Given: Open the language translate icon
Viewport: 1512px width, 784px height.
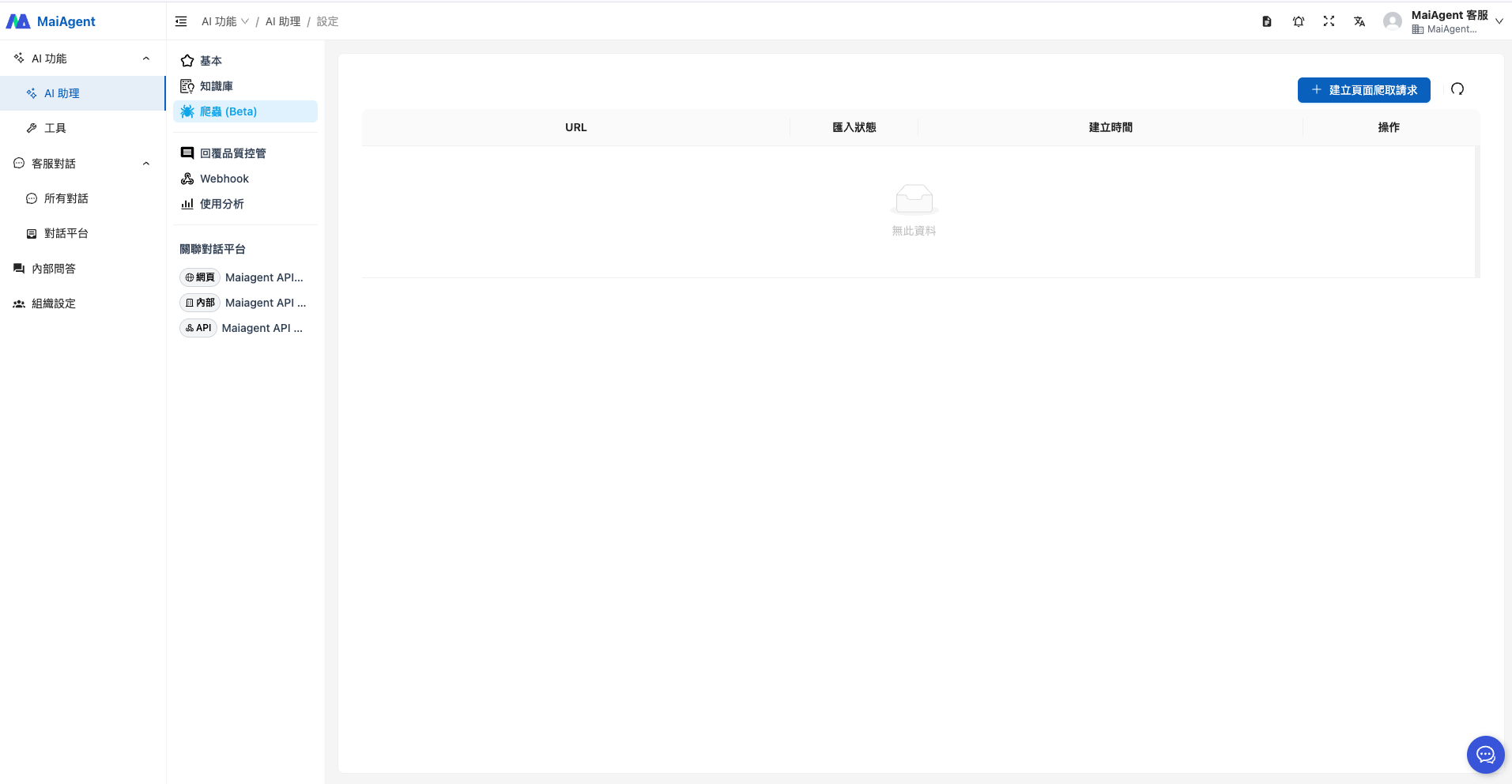Looking at the screenshot, I should point(1359,21).
